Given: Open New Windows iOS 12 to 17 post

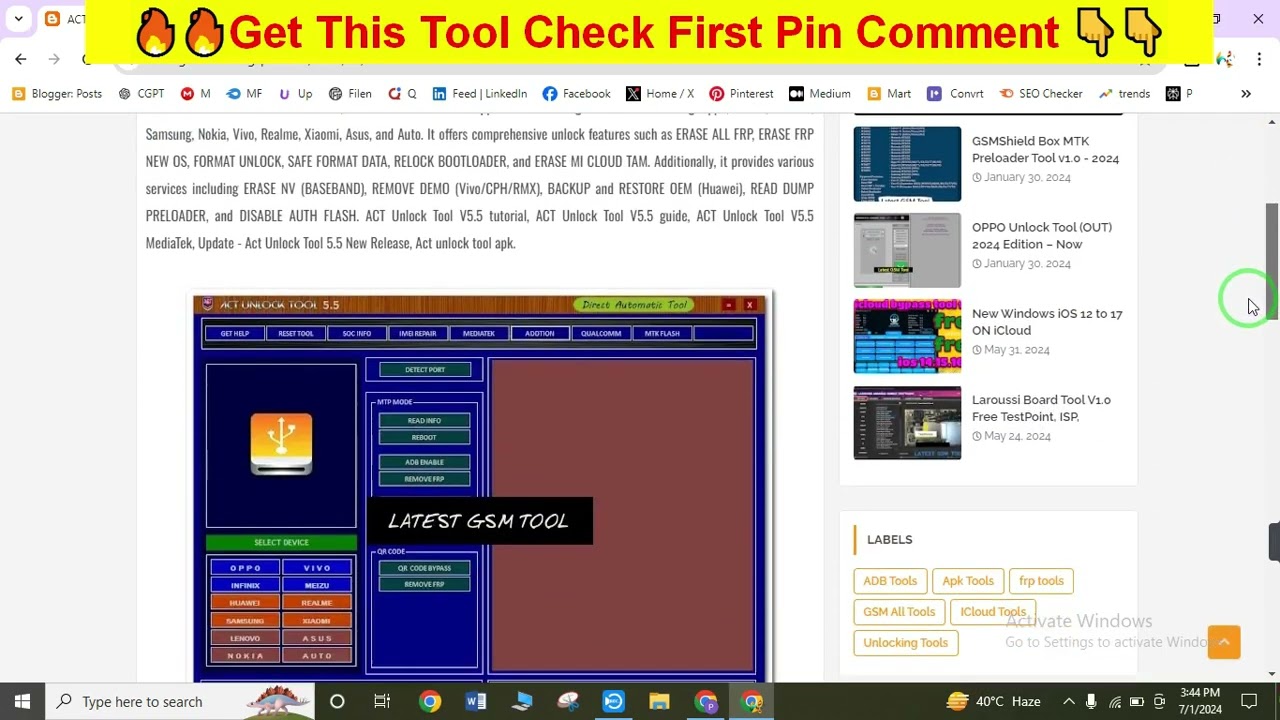Looking at the screenshot, I should click(1047, 322).
